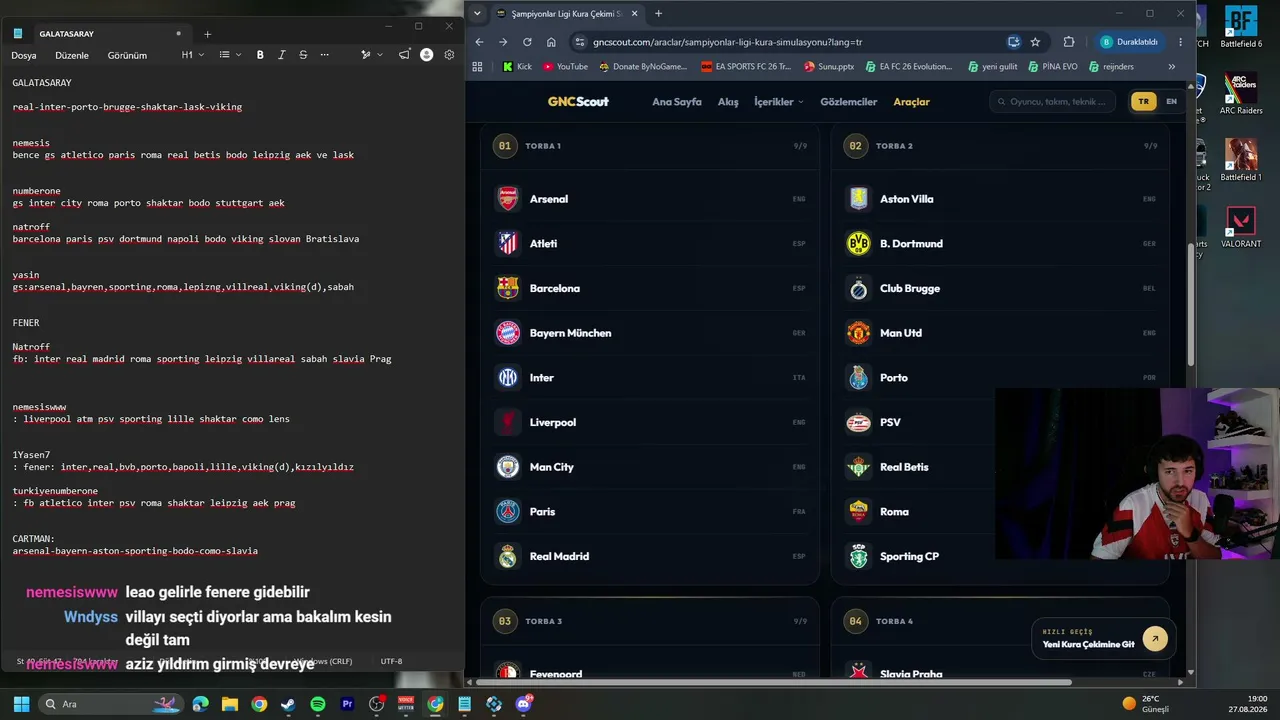Open the Chrome extensions puzzle icon
This screenshot has width=1280, height=720.
click(x=1069, y=42)
